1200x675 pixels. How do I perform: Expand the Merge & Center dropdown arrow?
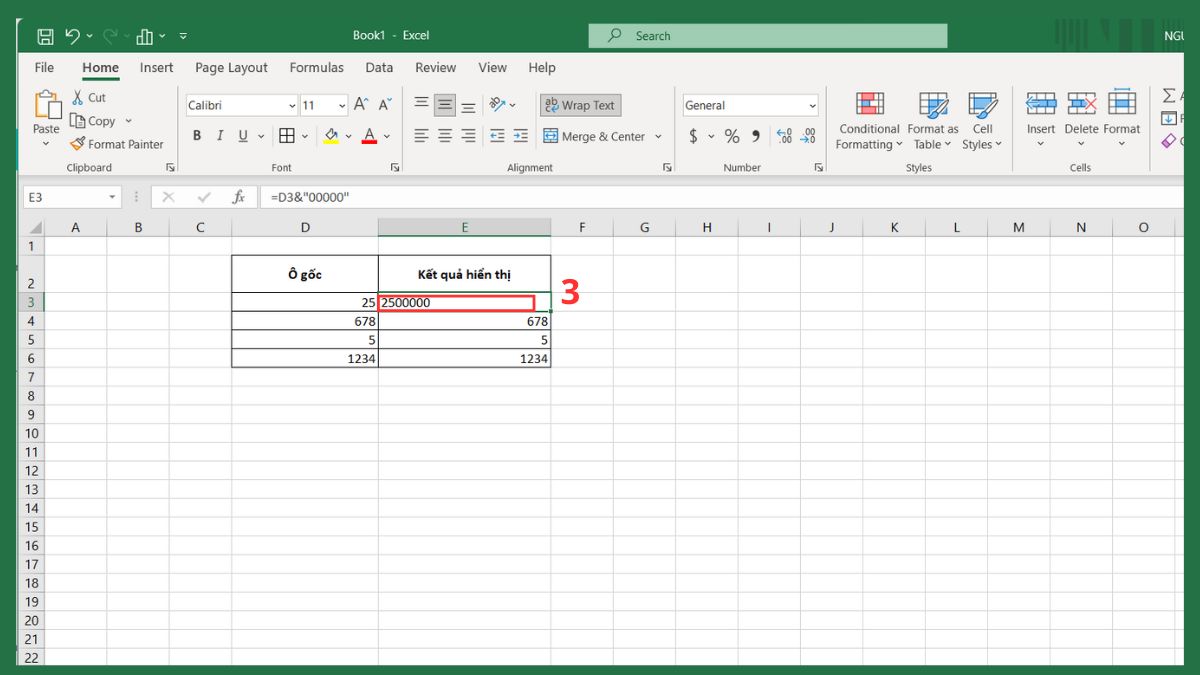(658, 137)
